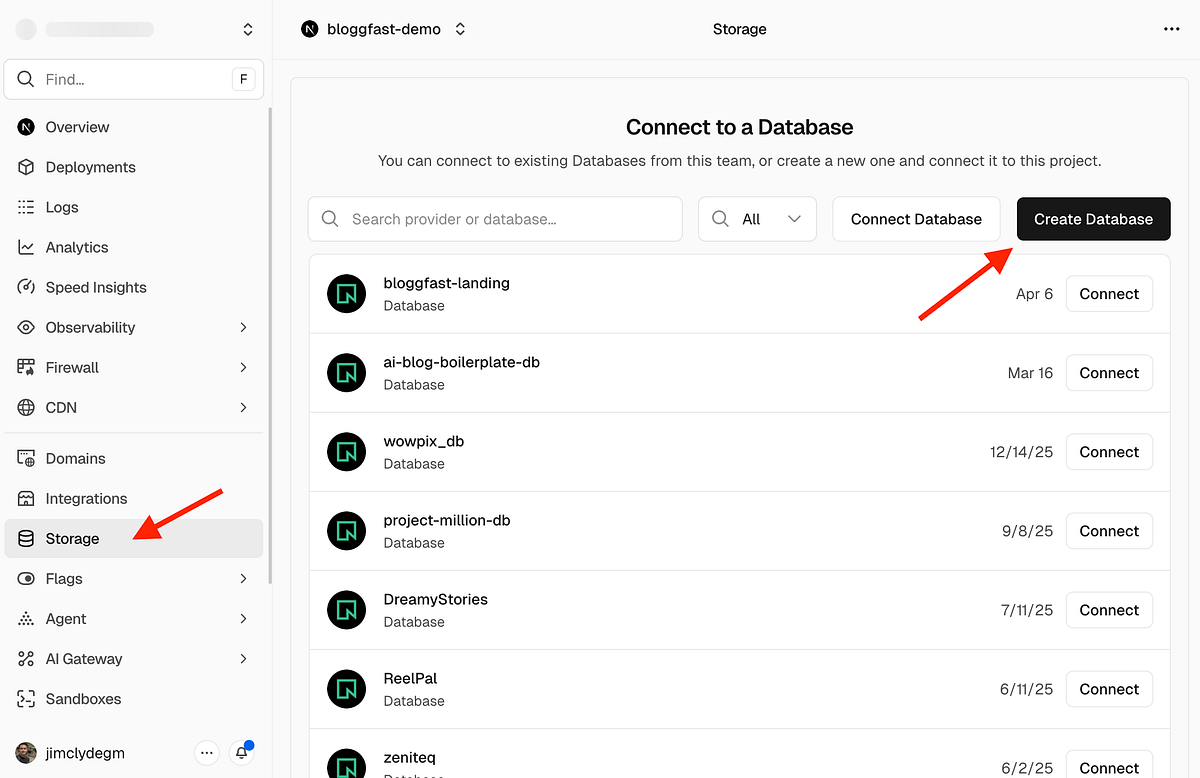The width and height of the screenshot is (1200, 778).
Task: Open notifications bell icon
Action: 241,752
